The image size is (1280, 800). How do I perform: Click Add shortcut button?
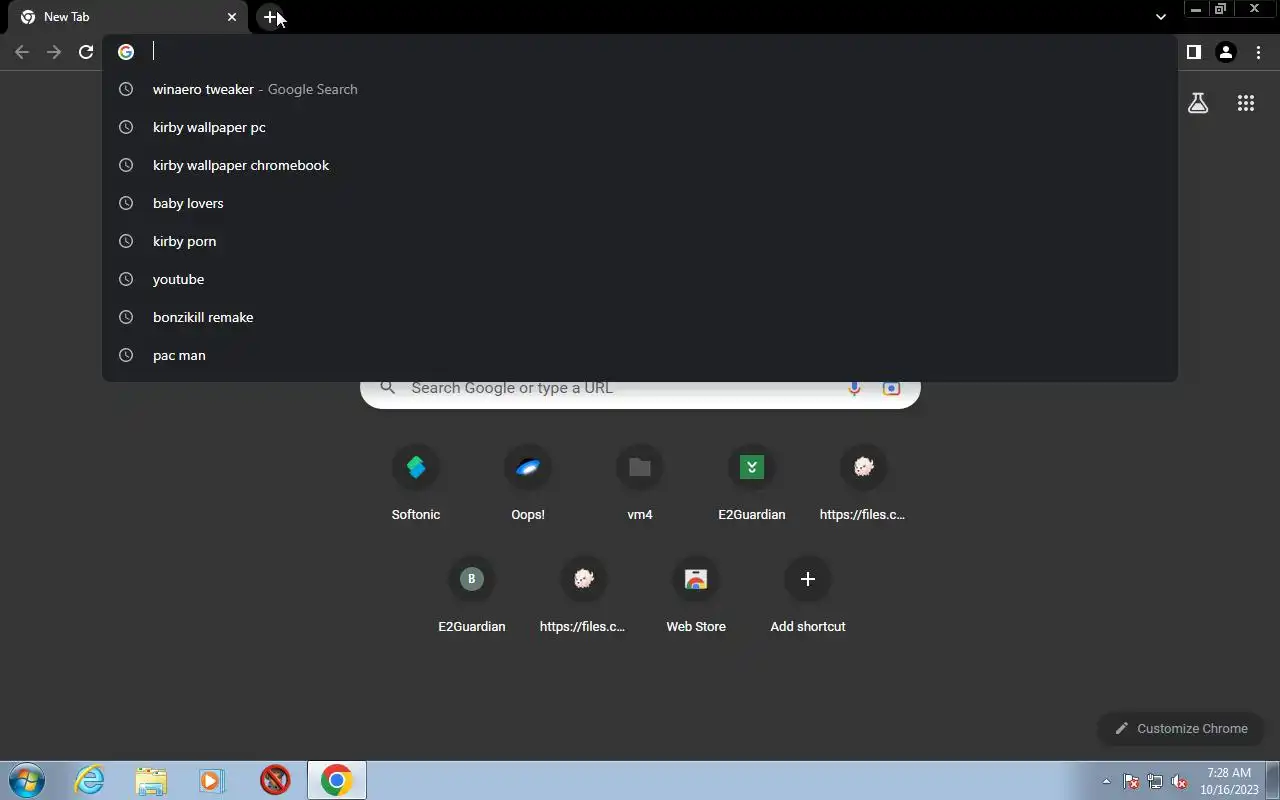808,596
